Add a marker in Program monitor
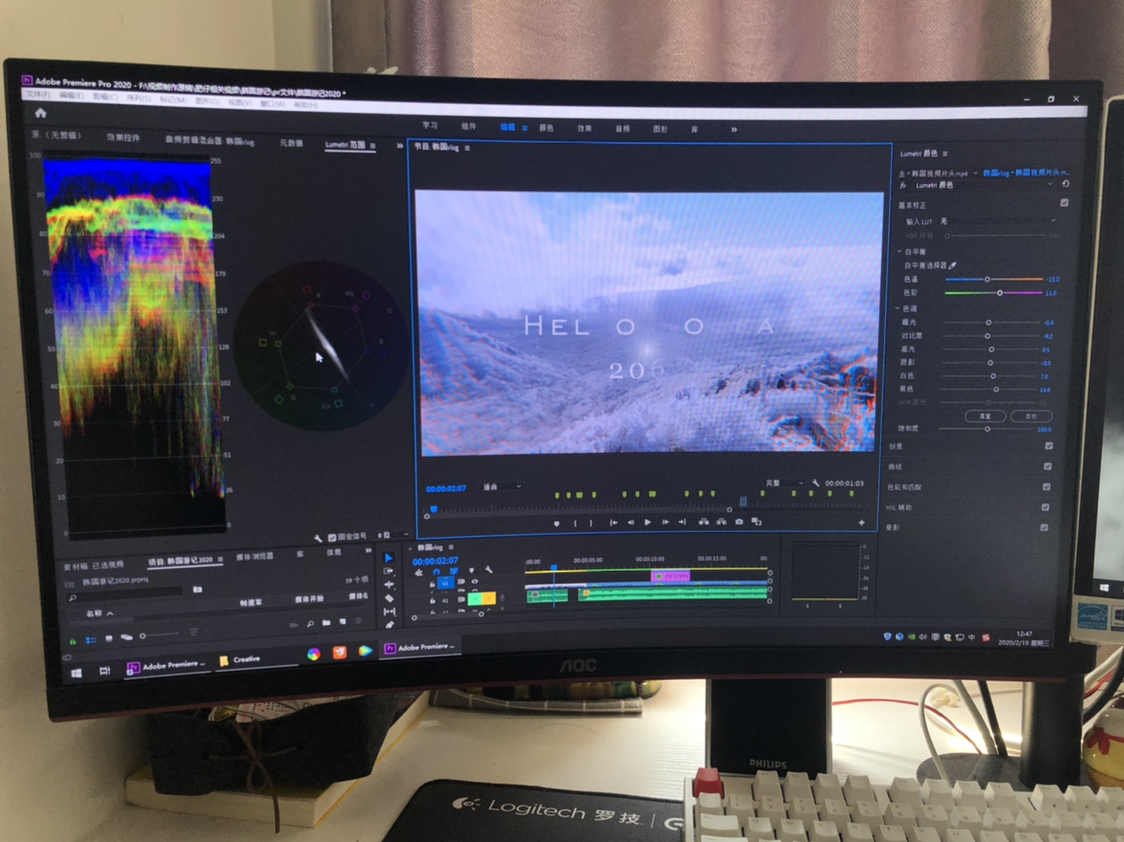This screenshot has width=1124, height=842. (557, 523)
